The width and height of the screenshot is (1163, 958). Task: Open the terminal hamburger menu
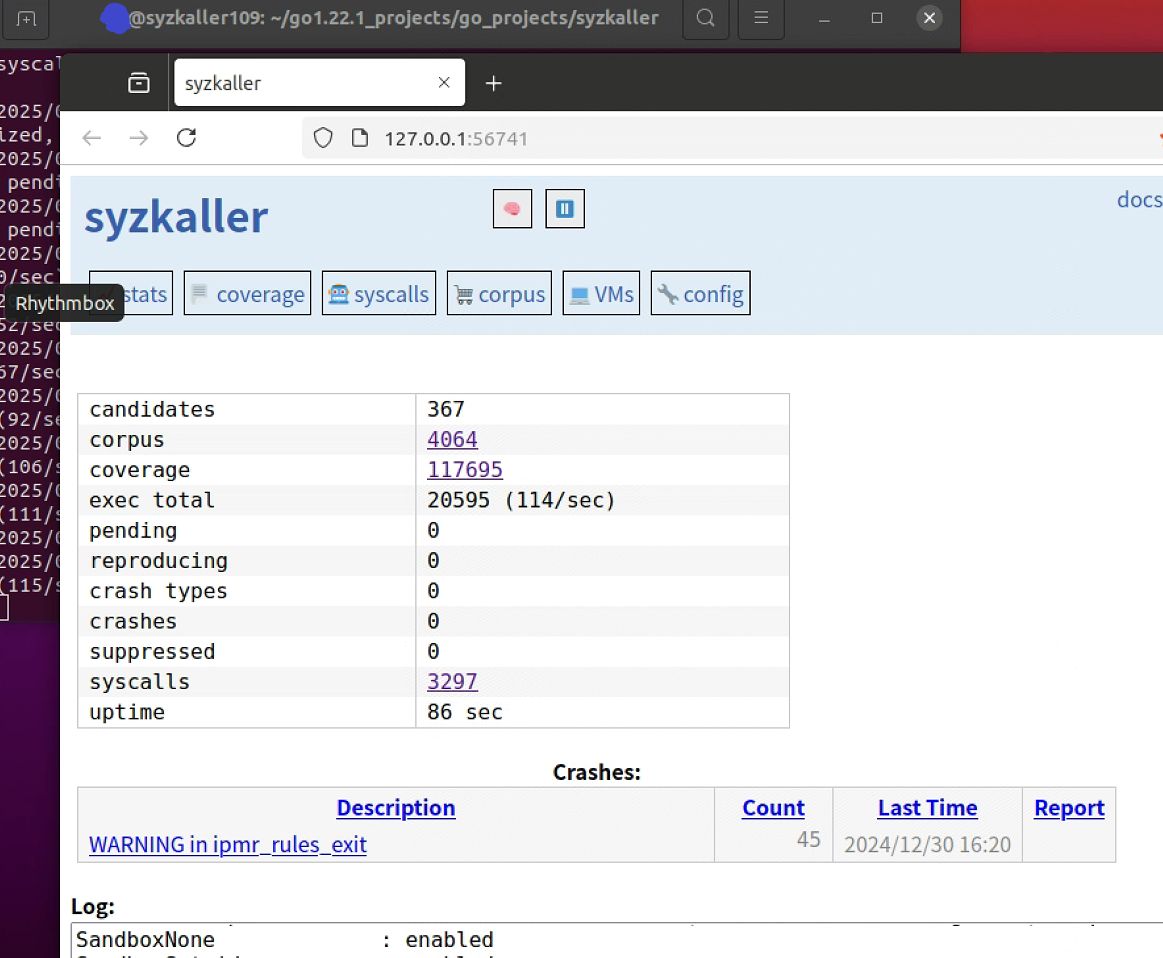[x=760, y=19]
